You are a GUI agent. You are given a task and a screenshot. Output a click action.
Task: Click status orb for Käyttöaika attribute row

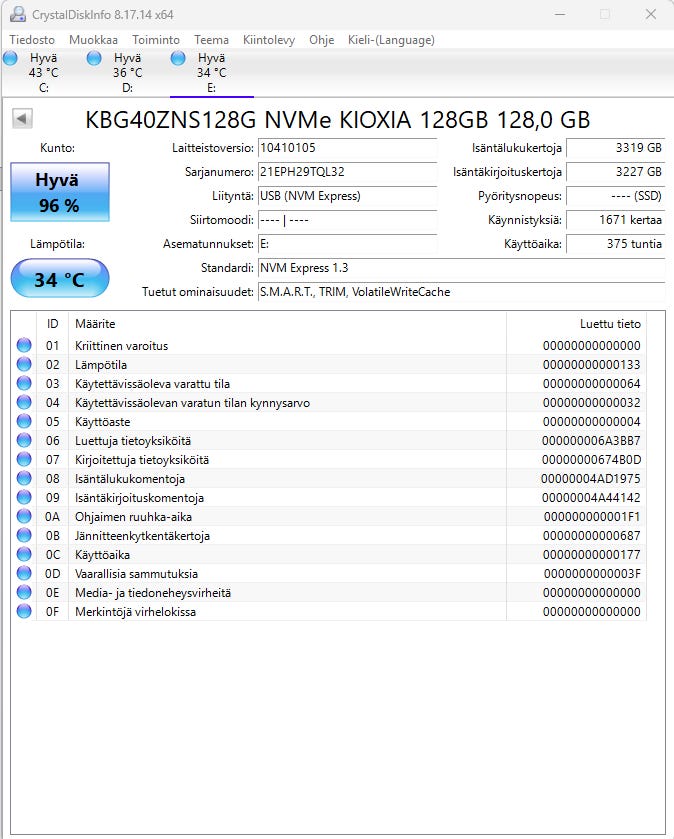(24, 554)
